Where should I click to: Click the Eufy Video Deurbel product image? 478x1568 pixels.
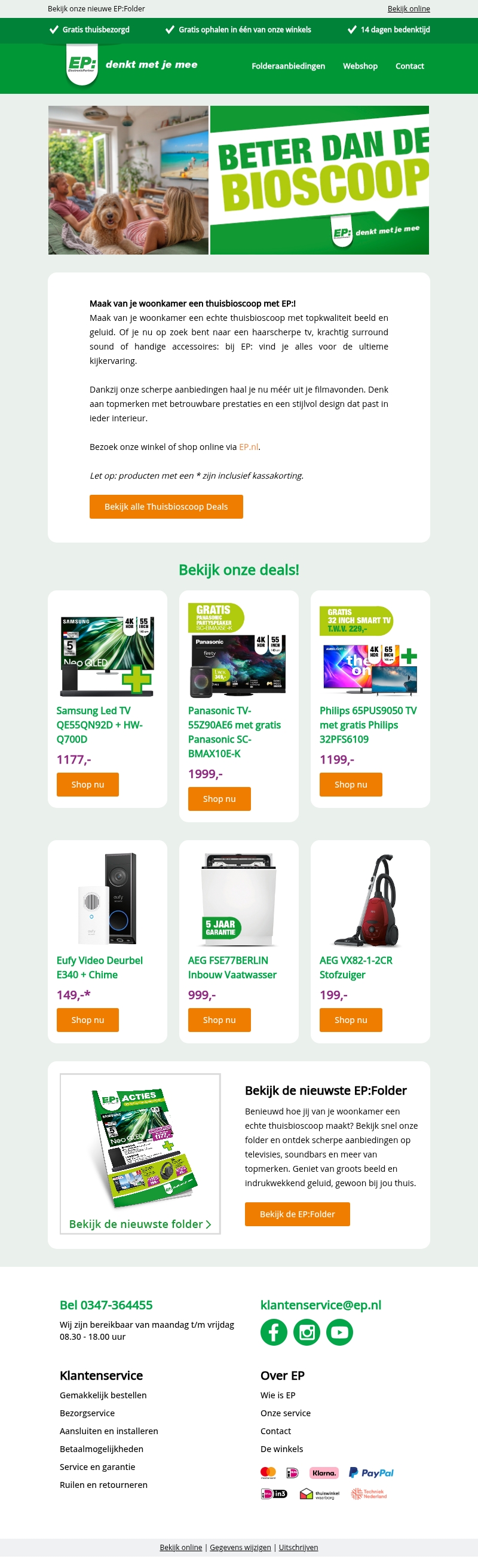(x=108, y=899)
